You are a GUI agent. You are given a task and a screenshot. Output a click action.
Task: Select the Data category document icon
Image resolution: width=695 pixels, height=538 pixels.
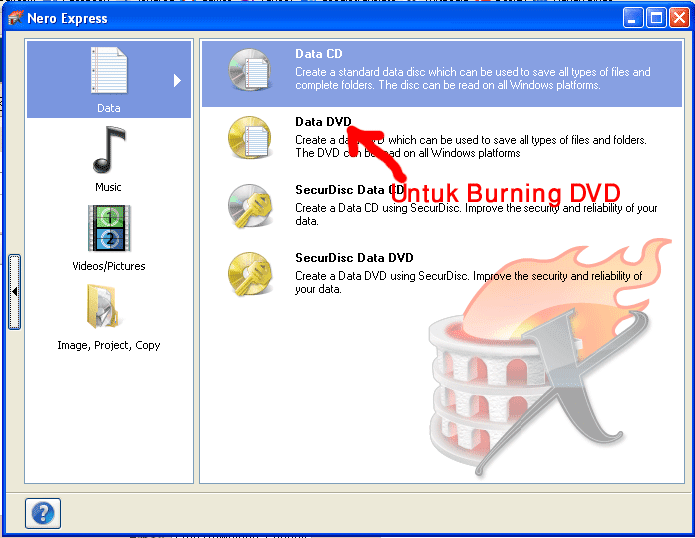point(109,70)
